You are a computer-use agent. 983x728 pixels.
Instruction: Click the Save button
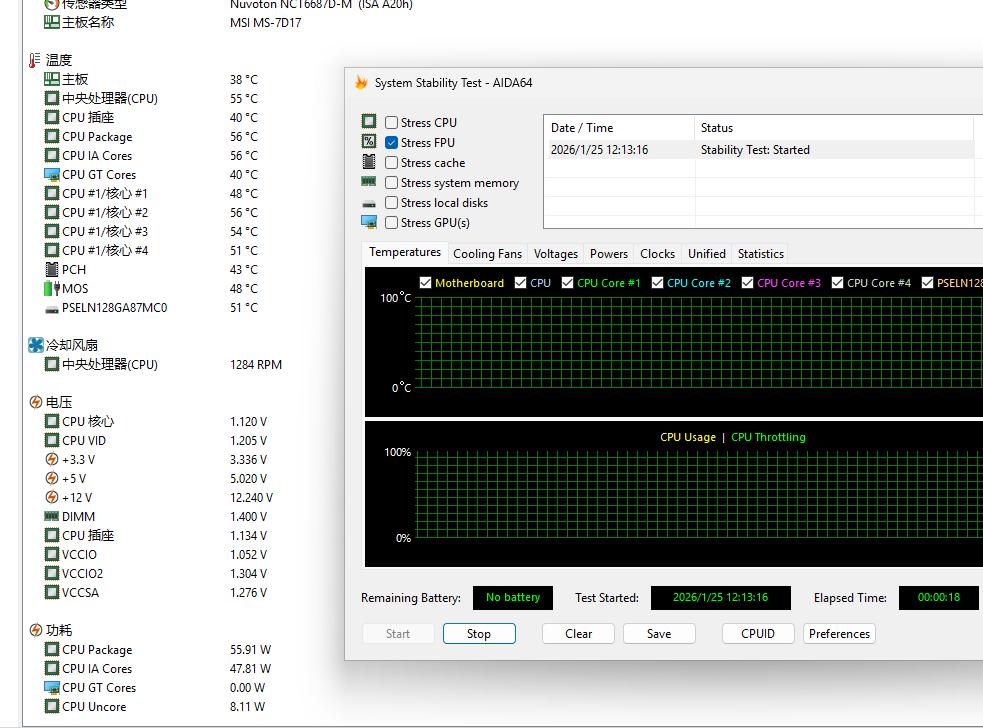659,633
